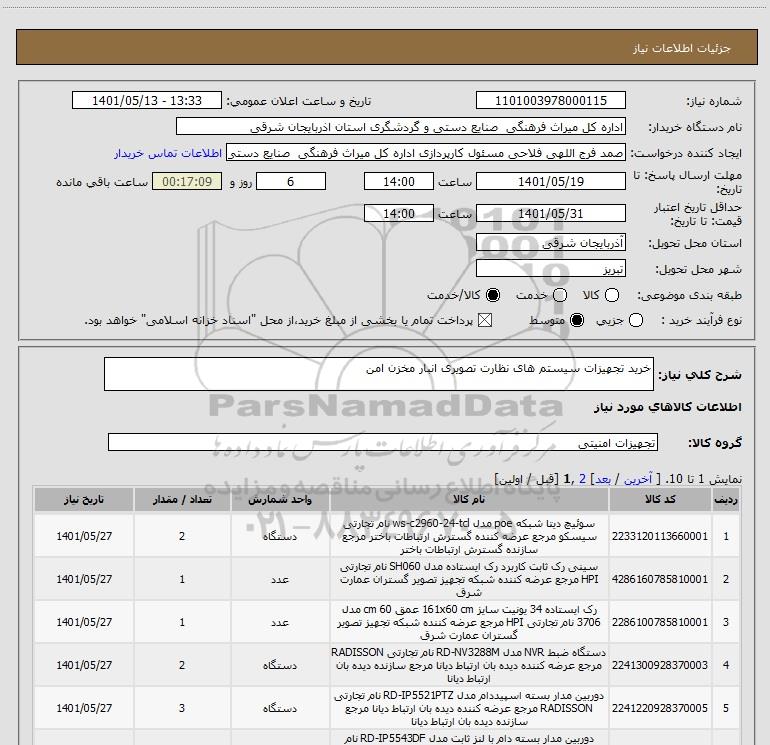The height and width of the screenshot is (745, 770).
Task: Select the کالا/خدمت radio button
Action: (x=493, y=295)
